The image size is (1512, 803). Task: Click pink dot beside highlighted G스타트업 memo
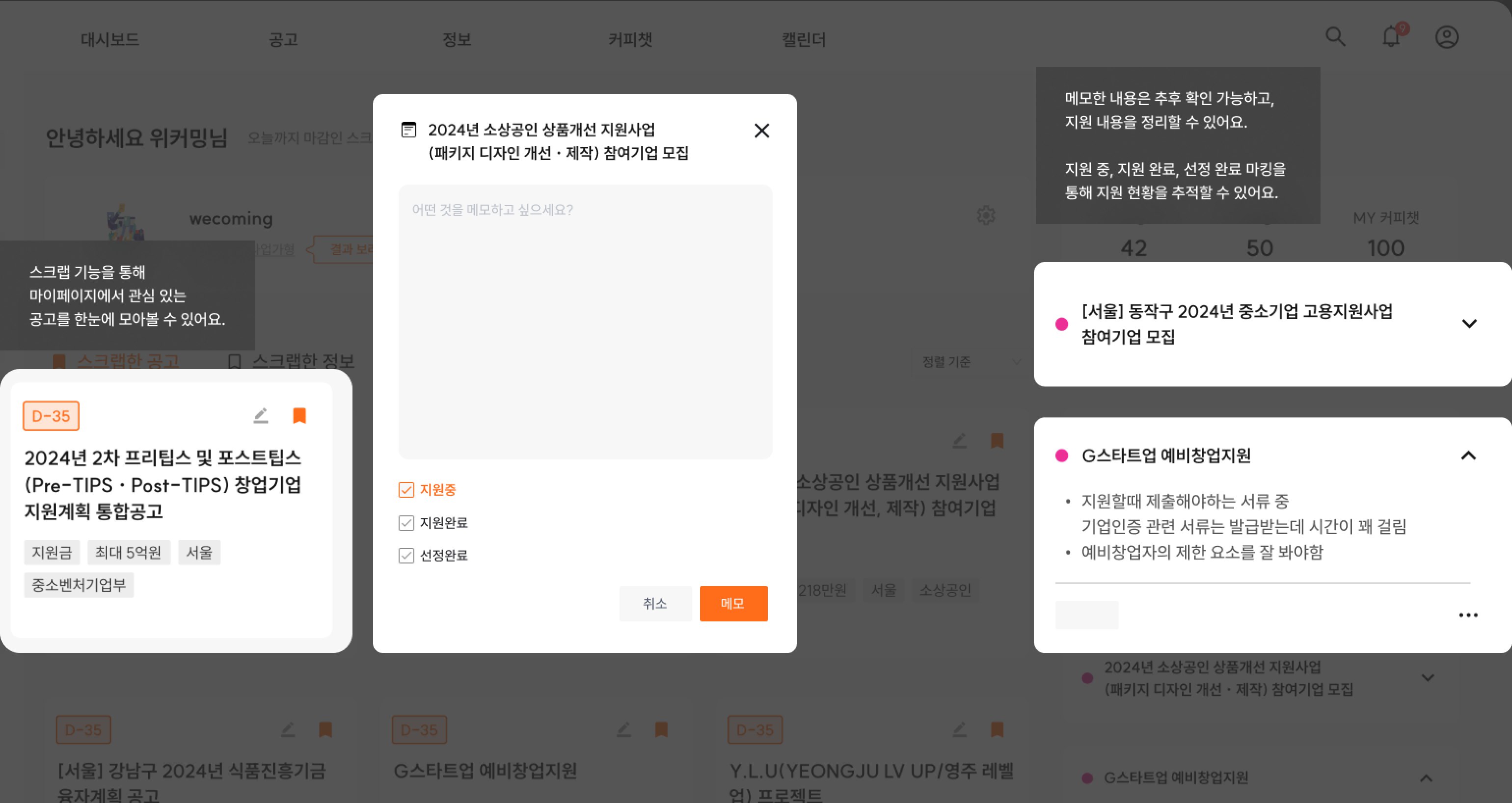(1061, 455)
